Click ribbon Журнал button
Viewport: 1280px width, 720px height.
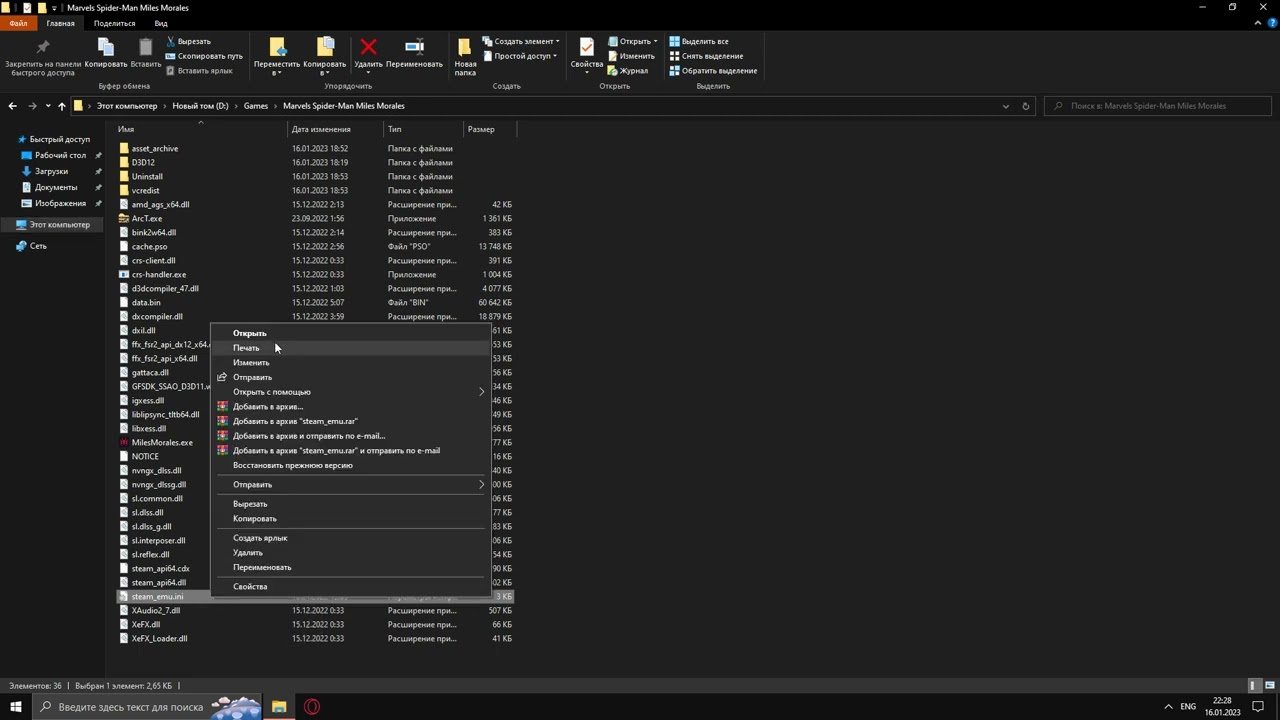click(628, 71)
